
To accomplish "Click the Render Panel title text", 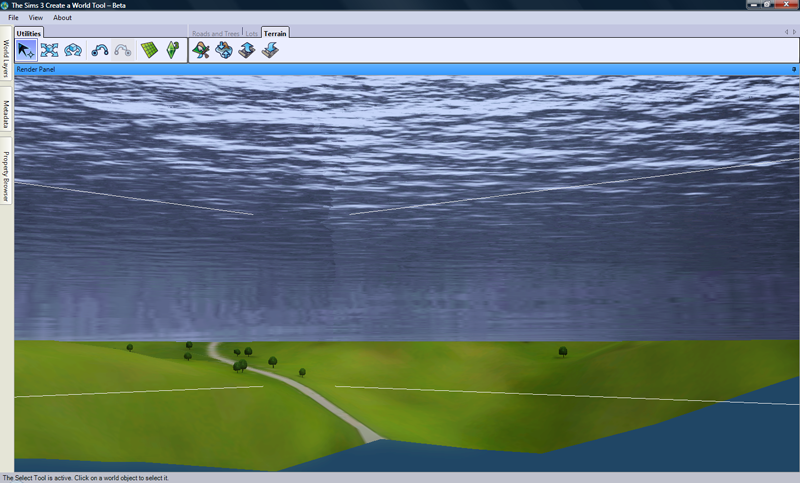I will (36, 69).
